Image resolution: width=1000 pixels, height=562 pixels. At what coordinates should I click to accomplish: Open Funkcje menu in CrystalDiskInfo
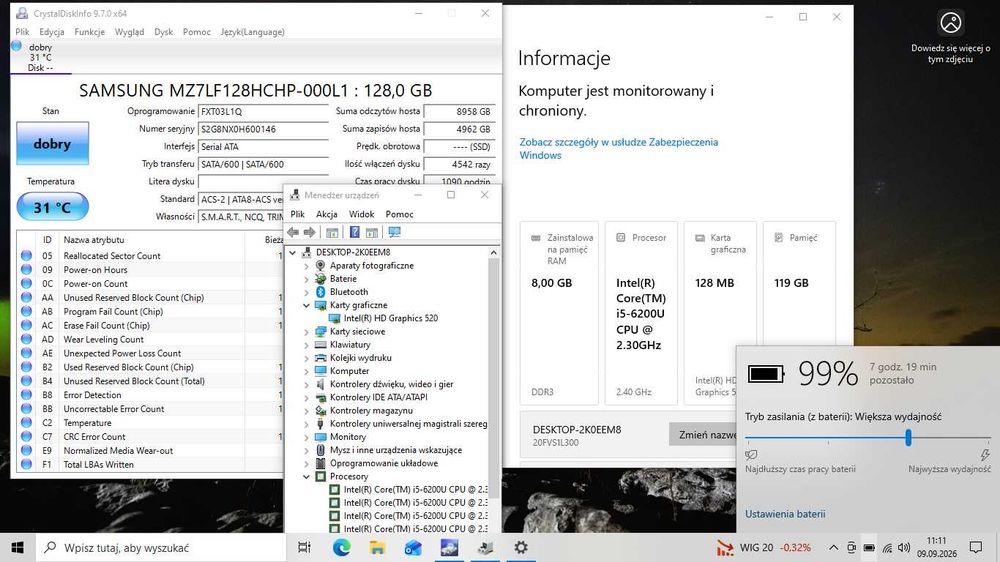89,31
